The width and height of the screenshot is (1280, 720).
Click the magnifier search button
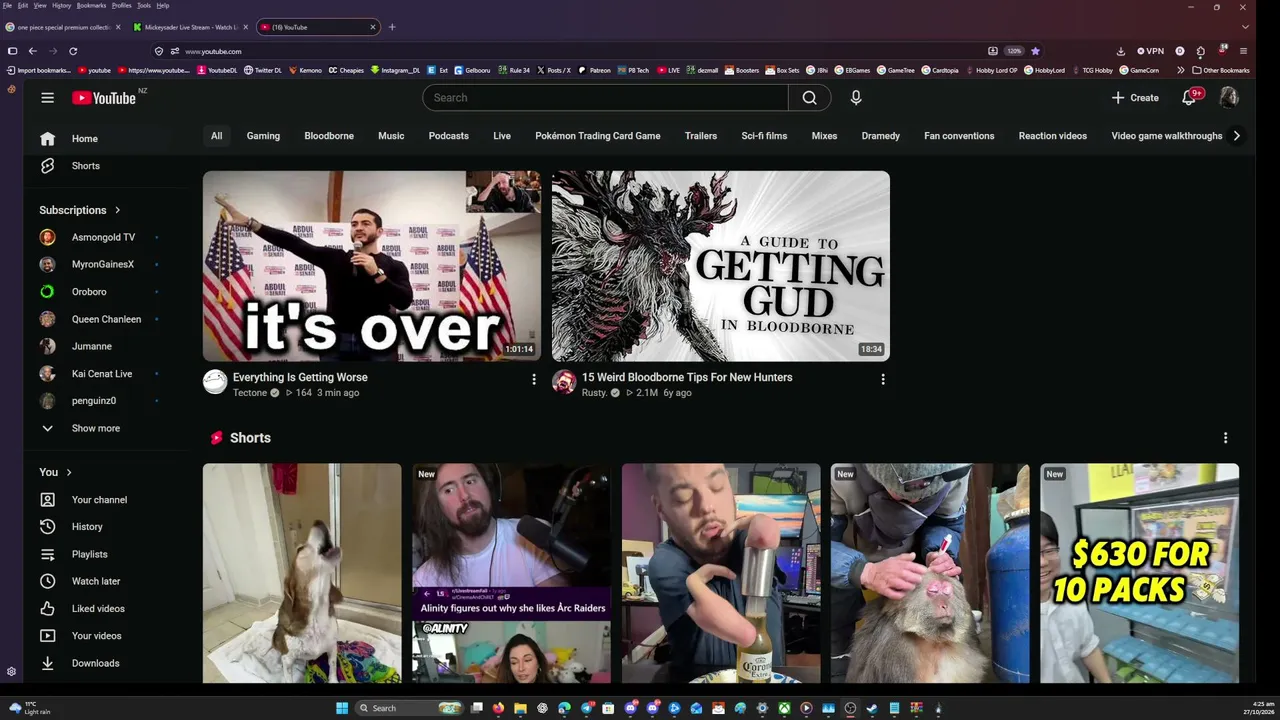(809, 97)
